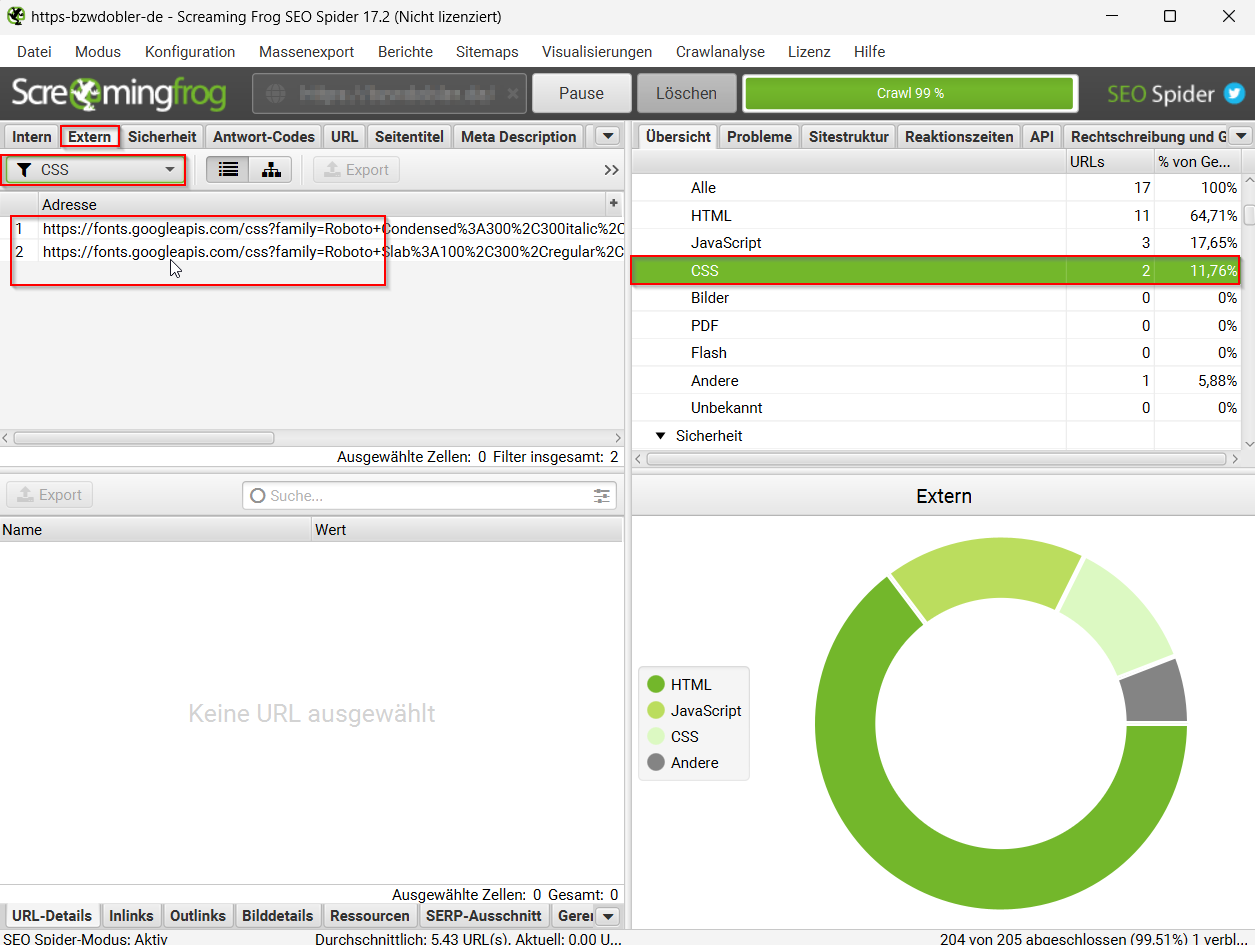Switch to list view mode icon

229,170
